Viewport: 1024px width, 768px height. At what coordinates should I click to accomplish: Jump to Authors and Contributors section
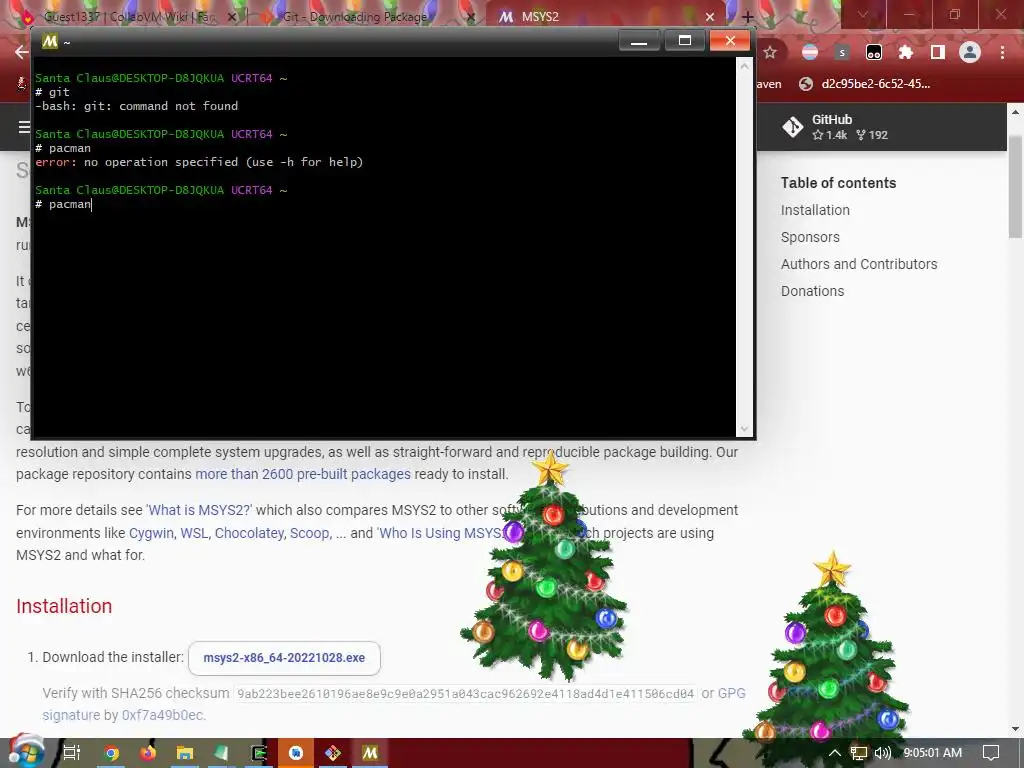pos(859,264)
